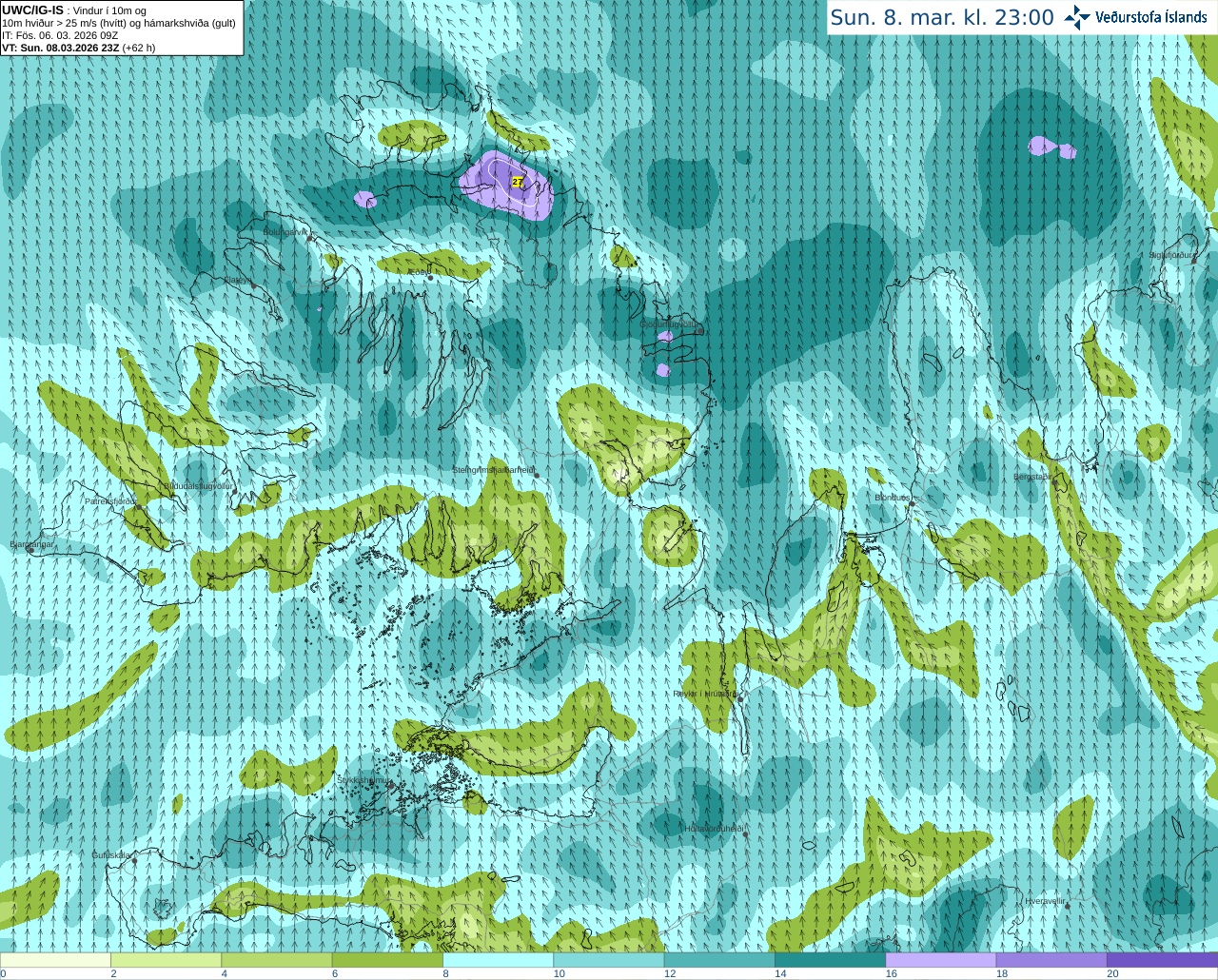Viewport: 1218px width, 980px height.
Task: Click the Gufuskálar station marker
Action: click(134, 861)
